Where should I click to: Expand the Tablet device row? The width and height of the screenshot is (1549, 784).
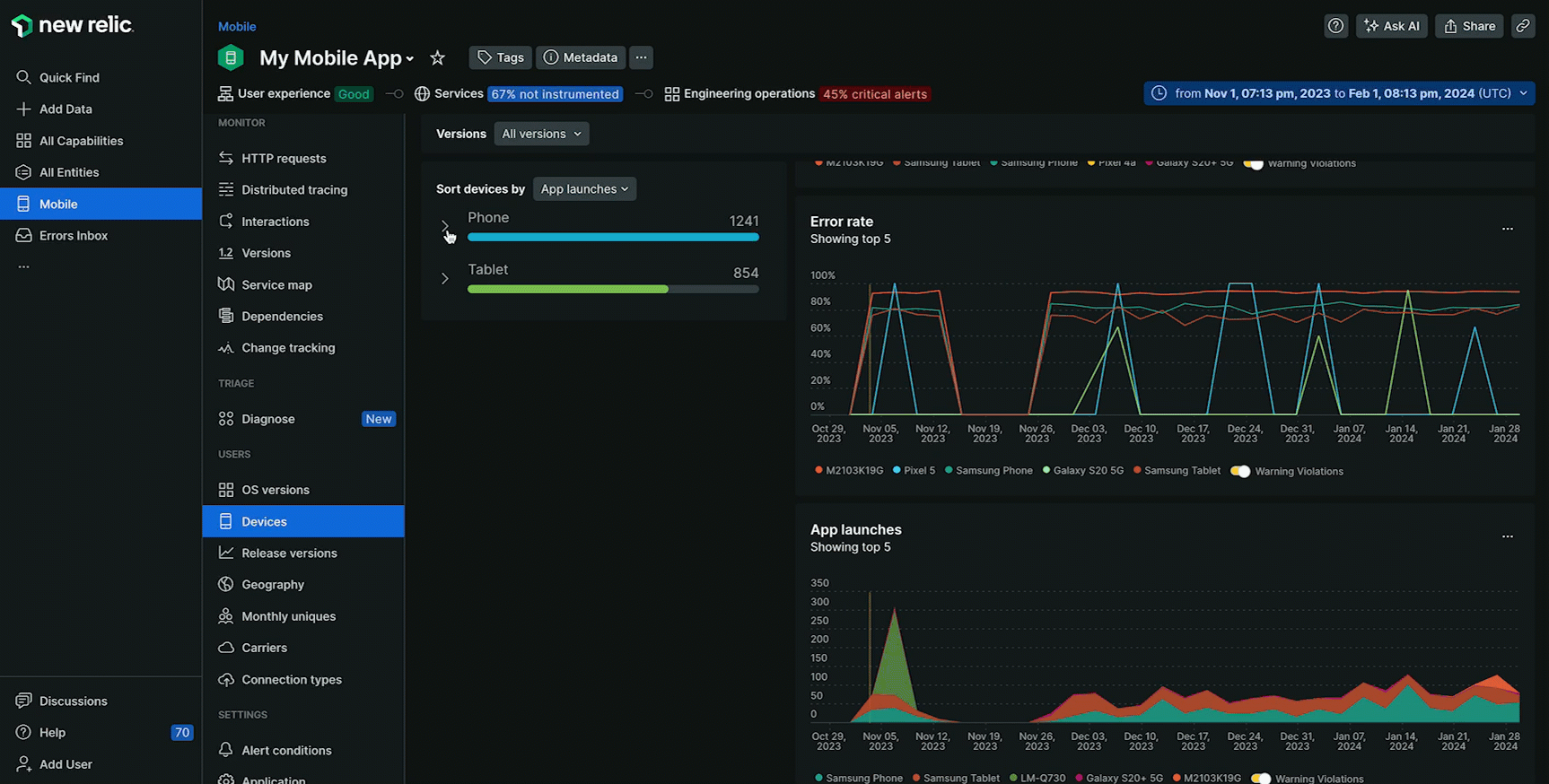point(445,278)
